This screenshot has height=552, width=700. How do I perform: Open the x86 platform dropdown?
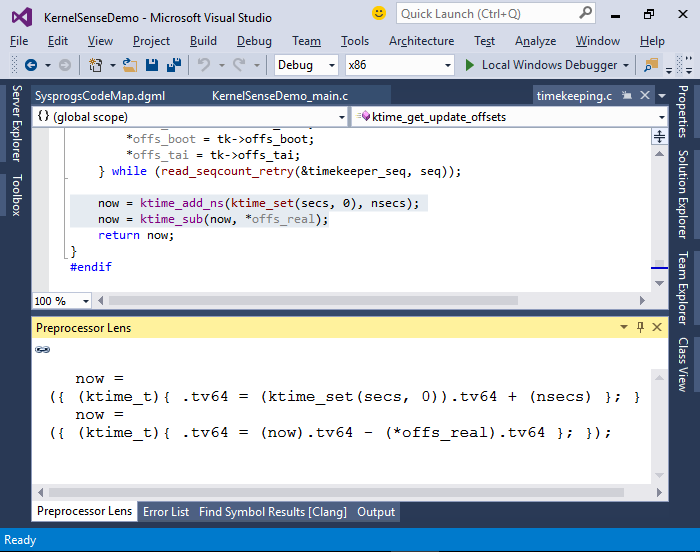point(447,65)
